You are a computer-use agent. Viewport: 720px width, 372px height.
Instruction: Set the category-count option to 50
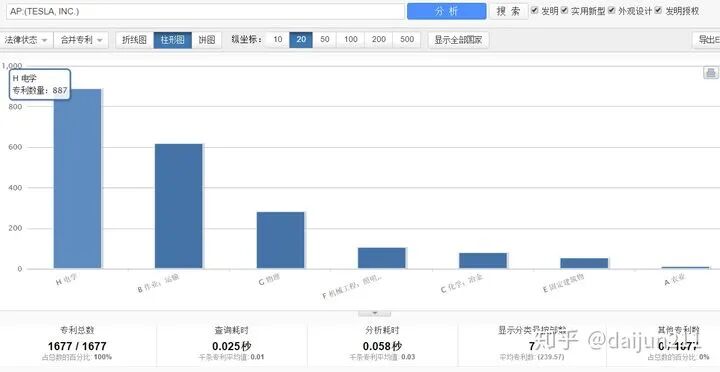click(325, 39)
